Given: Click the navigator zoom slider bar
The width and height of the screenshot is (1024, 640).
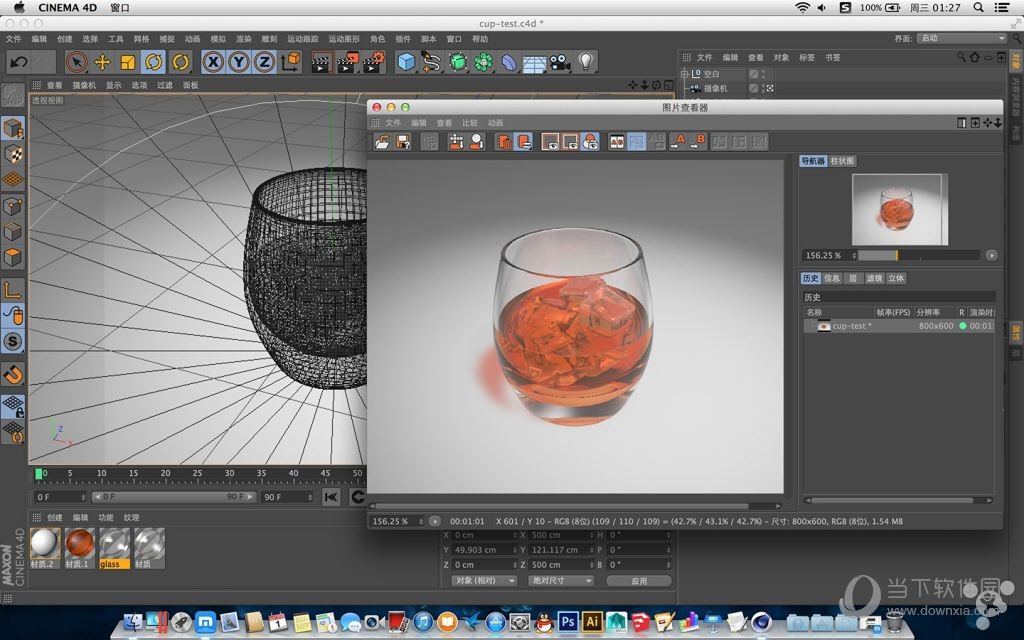Looking at the screenshot, I should pos(919,255).
